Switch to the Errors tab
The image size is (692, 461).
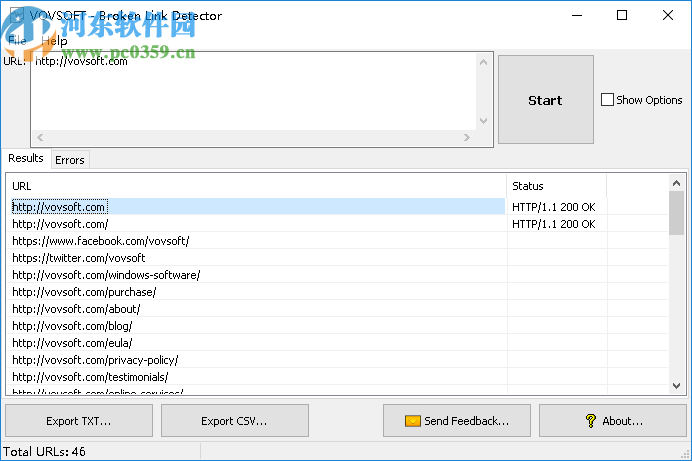tap(70, 160)
